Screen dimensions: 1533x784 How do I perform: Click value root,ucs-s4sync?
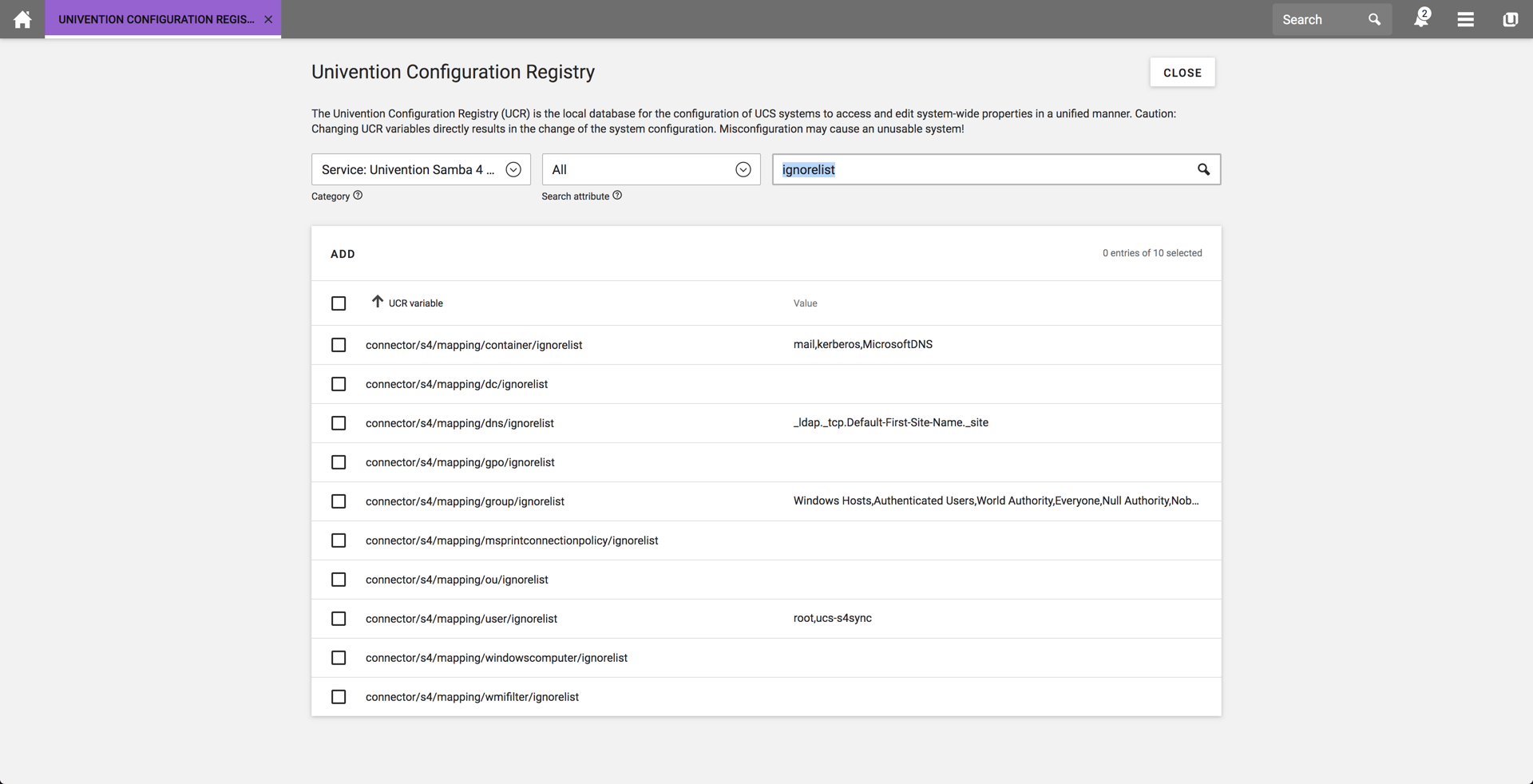coord(833,618)
